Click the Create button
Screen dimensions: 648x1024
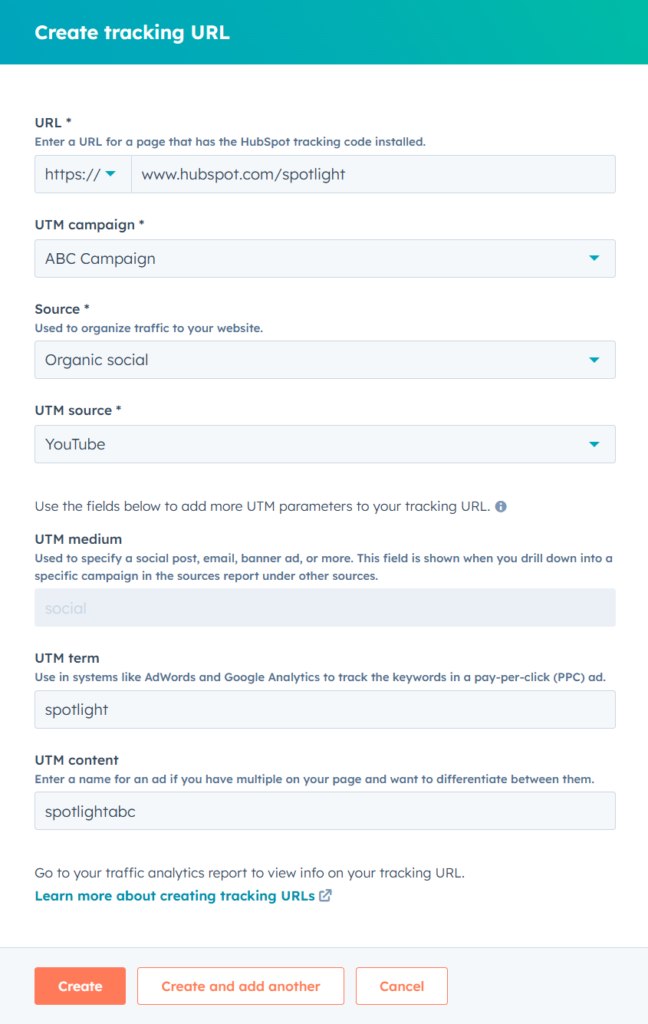(x=80, y=986)
